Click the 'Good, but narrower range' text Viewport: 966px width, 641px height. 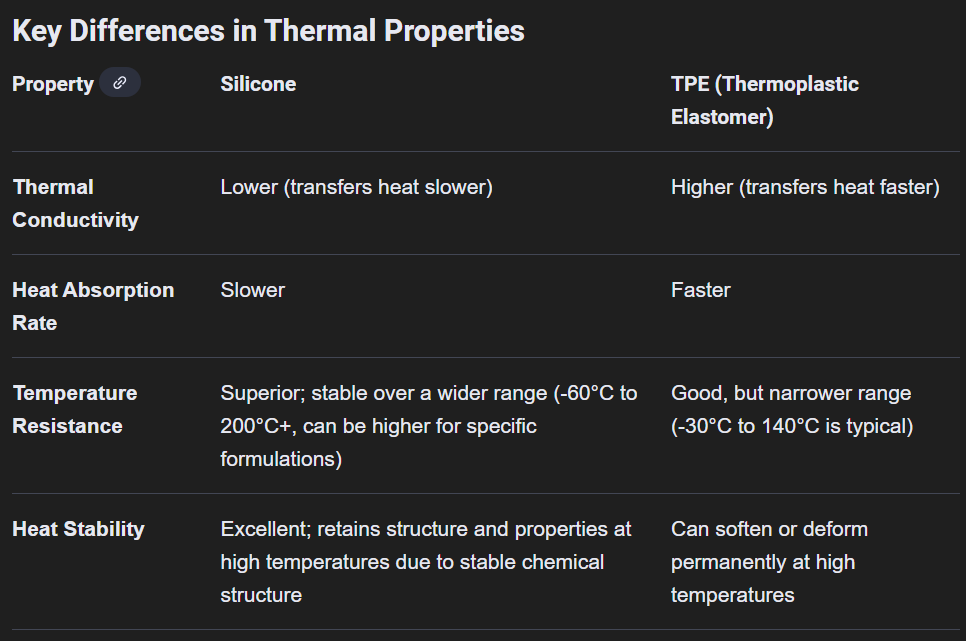791,393
